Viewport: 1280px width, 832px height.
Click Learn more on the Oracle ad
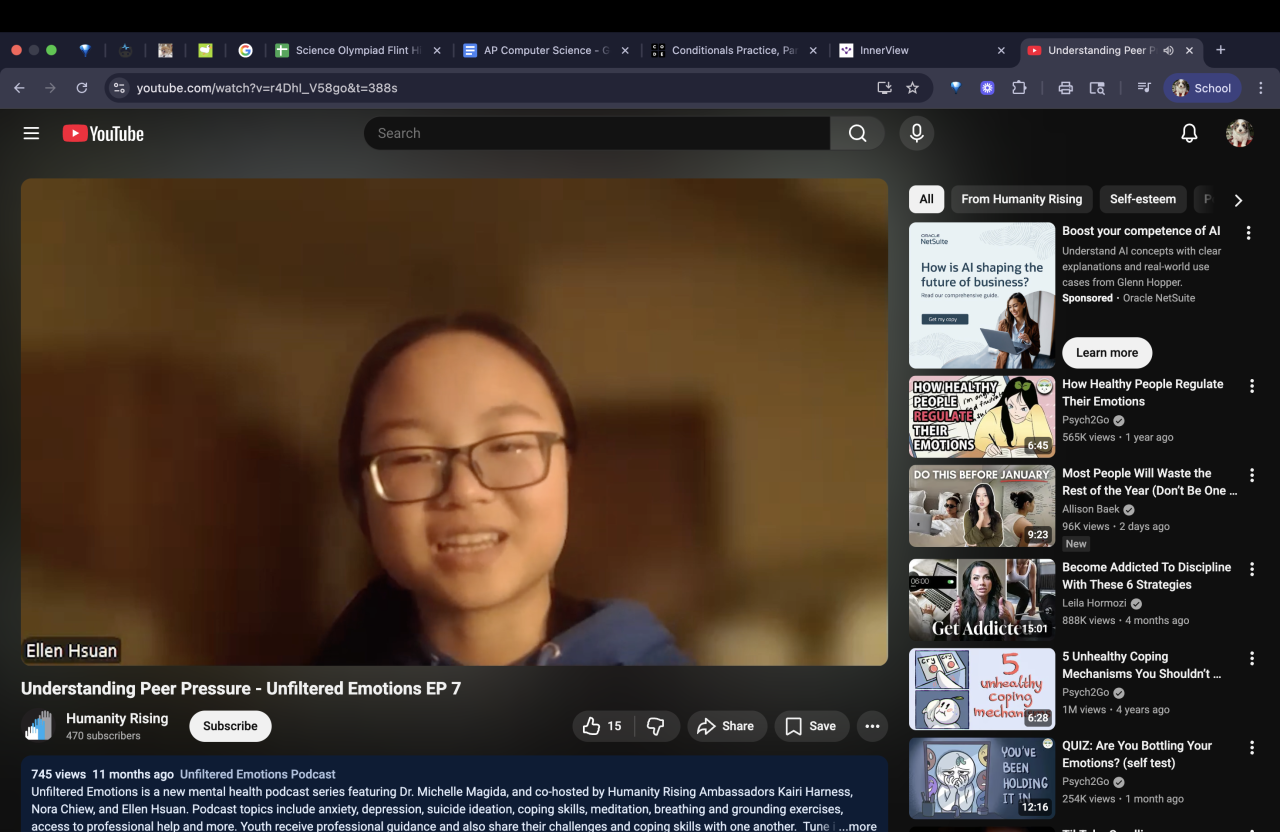pos(1106,353)
